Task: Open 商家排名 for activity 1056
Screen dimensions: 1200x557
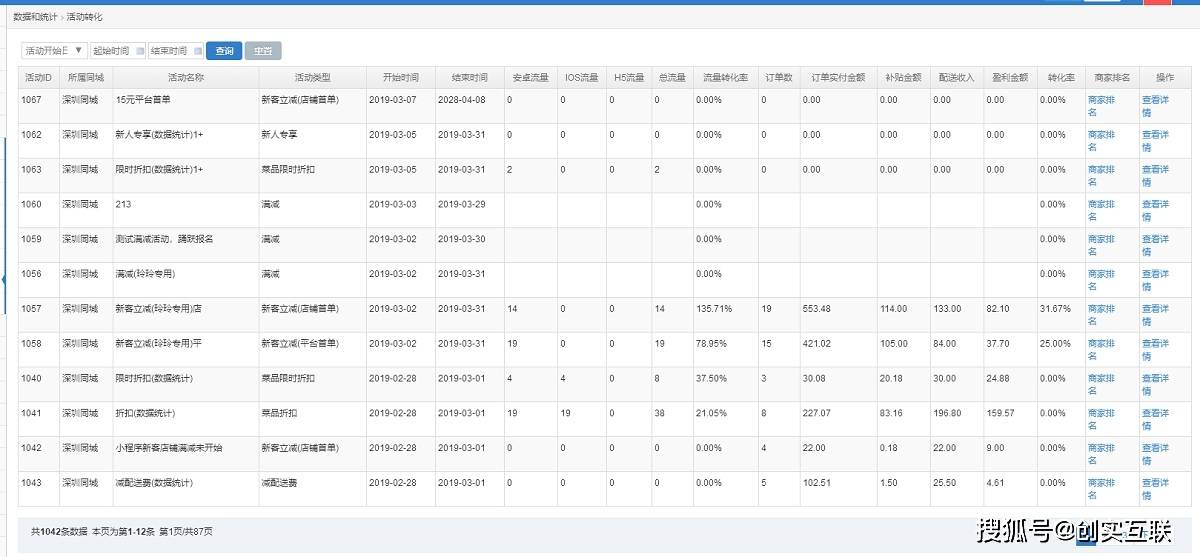Action: point(1100,280)
